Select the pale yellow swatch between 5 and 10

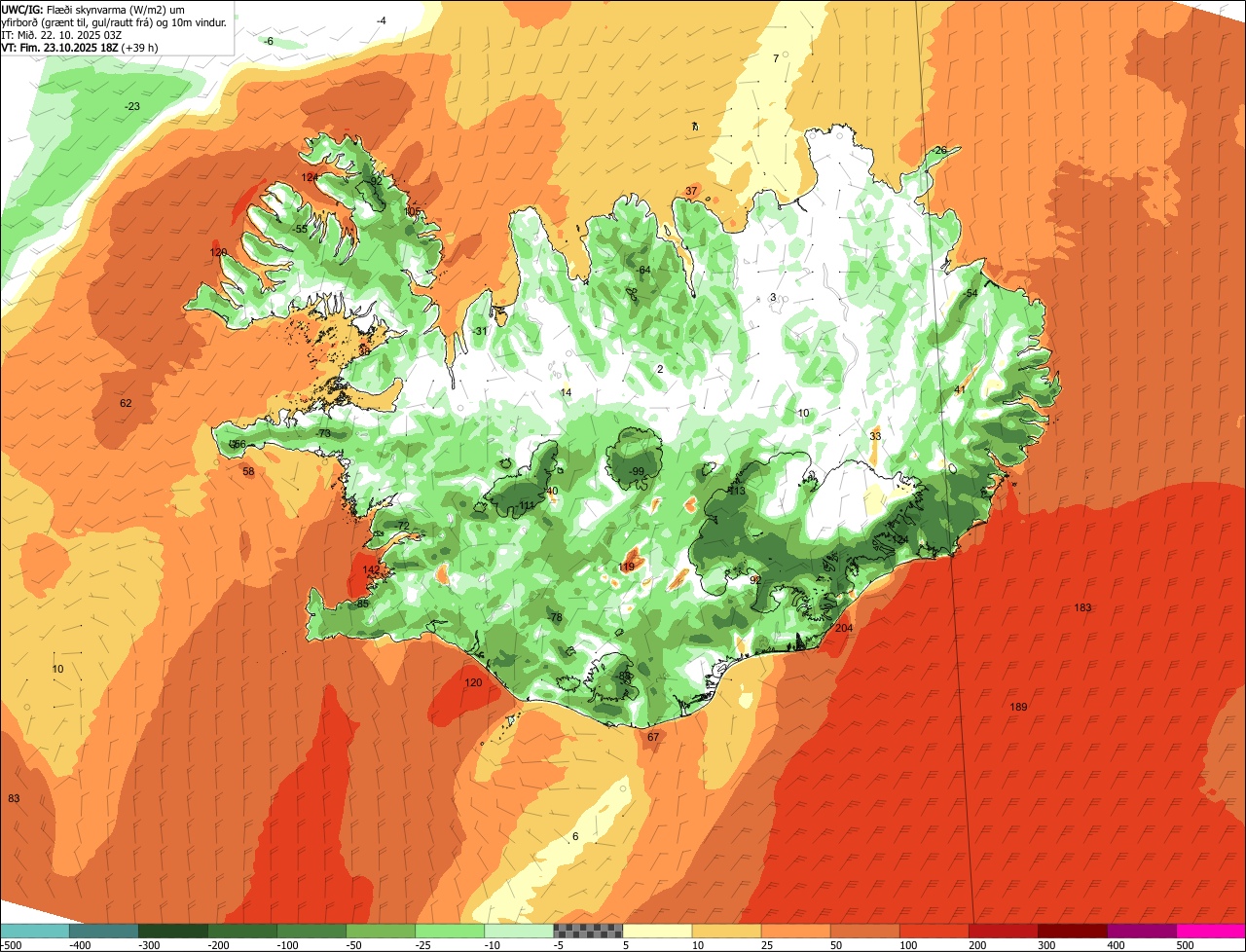tap(657, 931)
